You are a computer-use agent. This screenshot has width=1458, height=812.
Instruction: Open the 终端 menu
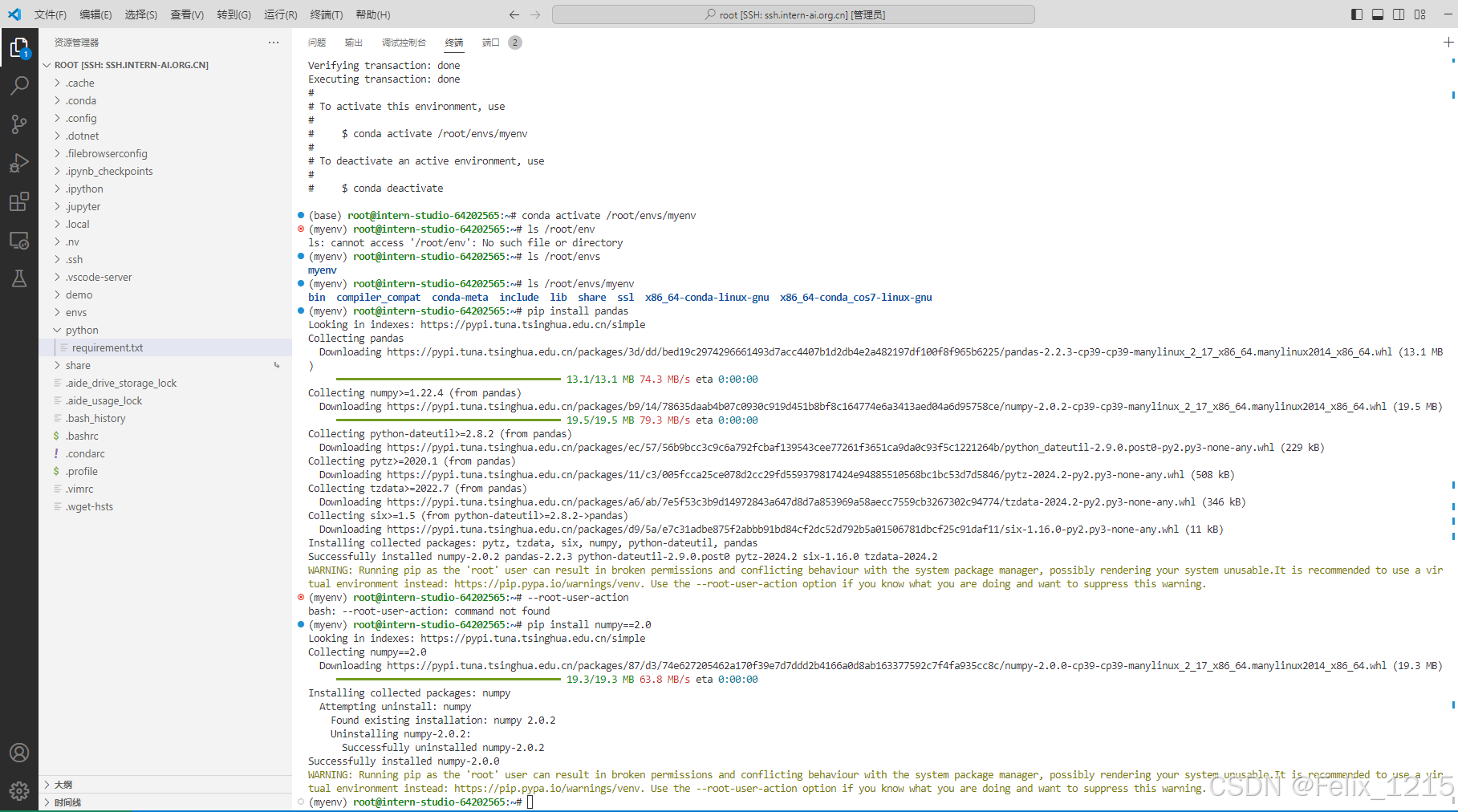pyautogui.click(x=327, y=14)
